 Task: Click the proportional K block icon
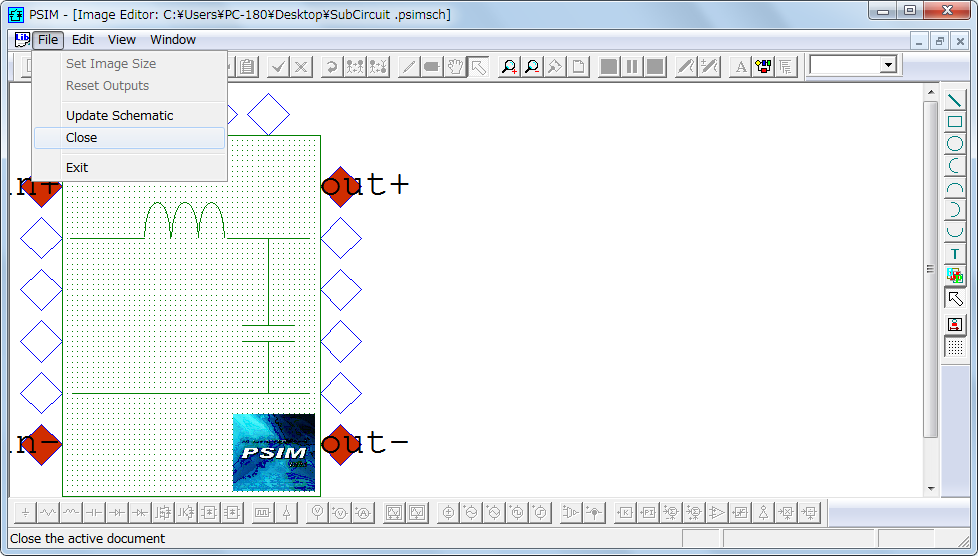click(625, 512)
